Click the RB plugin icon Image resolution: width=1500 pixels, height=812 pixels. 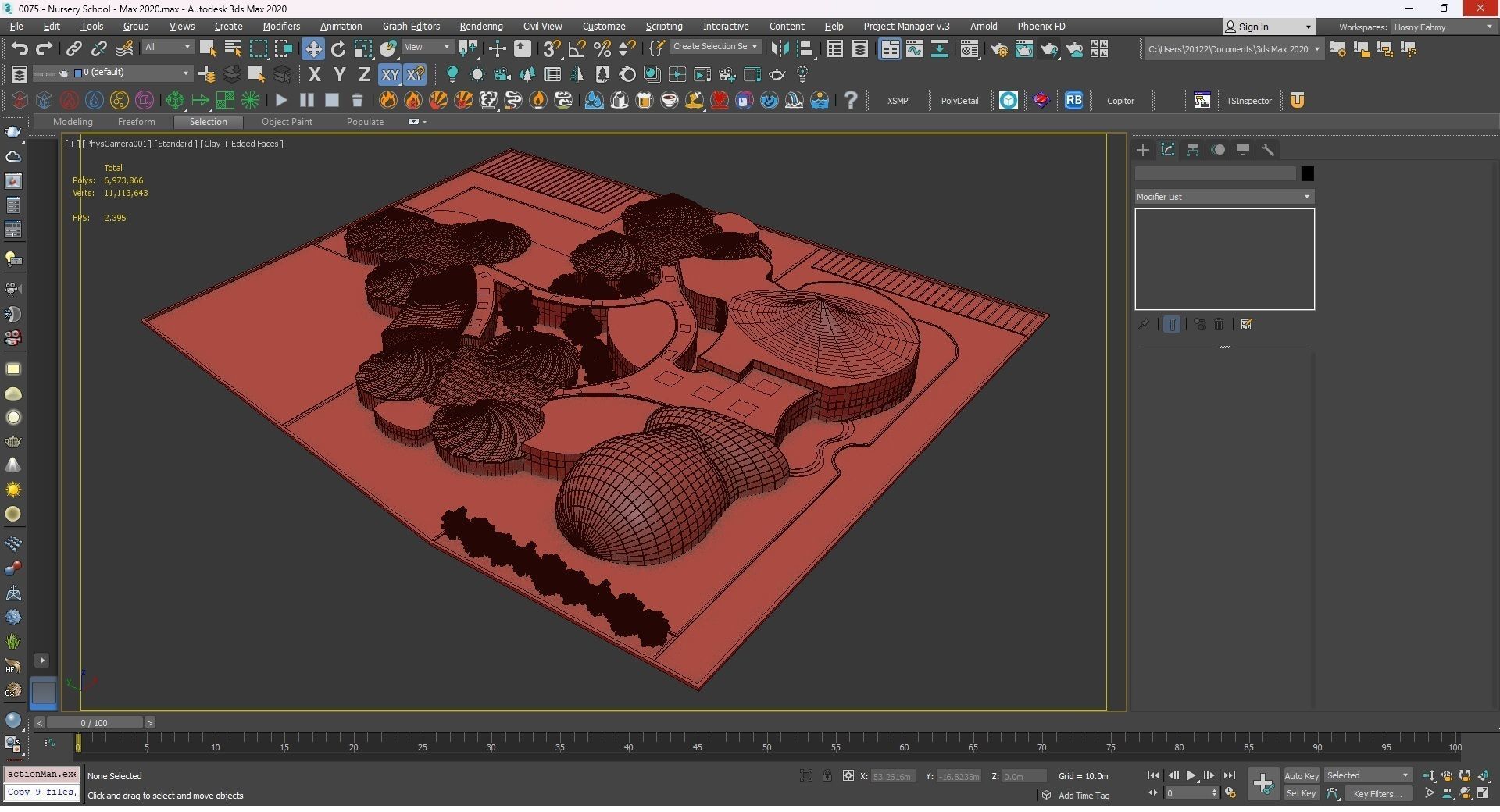point(1073,100)
